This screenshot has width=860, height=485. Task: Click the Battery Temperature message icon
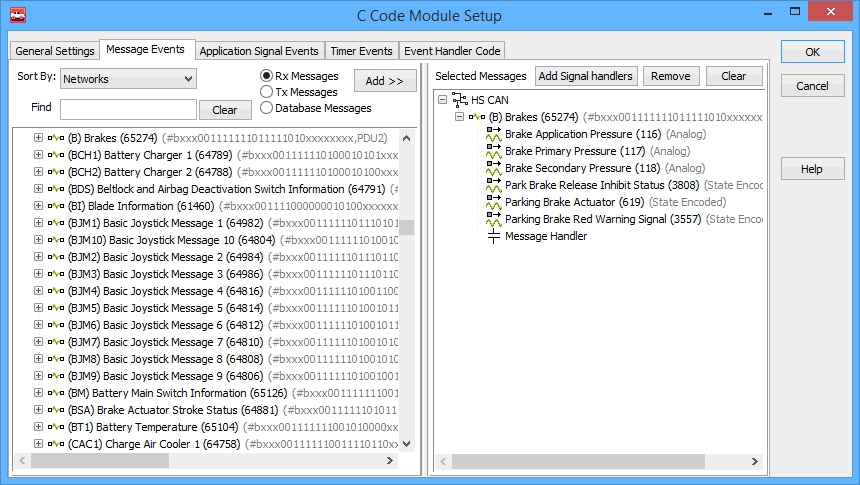pyautogui.click(x=55, y=427)
